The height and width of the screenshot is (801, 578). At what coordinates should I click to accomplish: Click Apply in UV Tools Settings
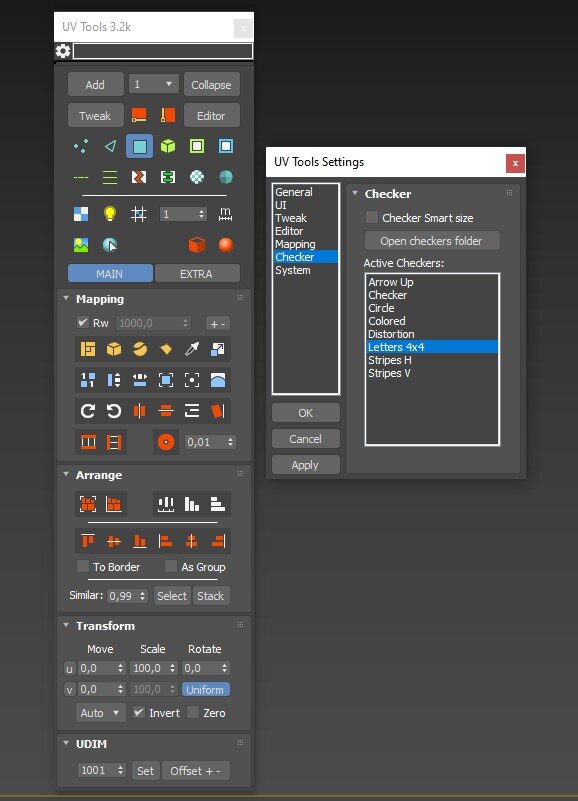[305, 465]
